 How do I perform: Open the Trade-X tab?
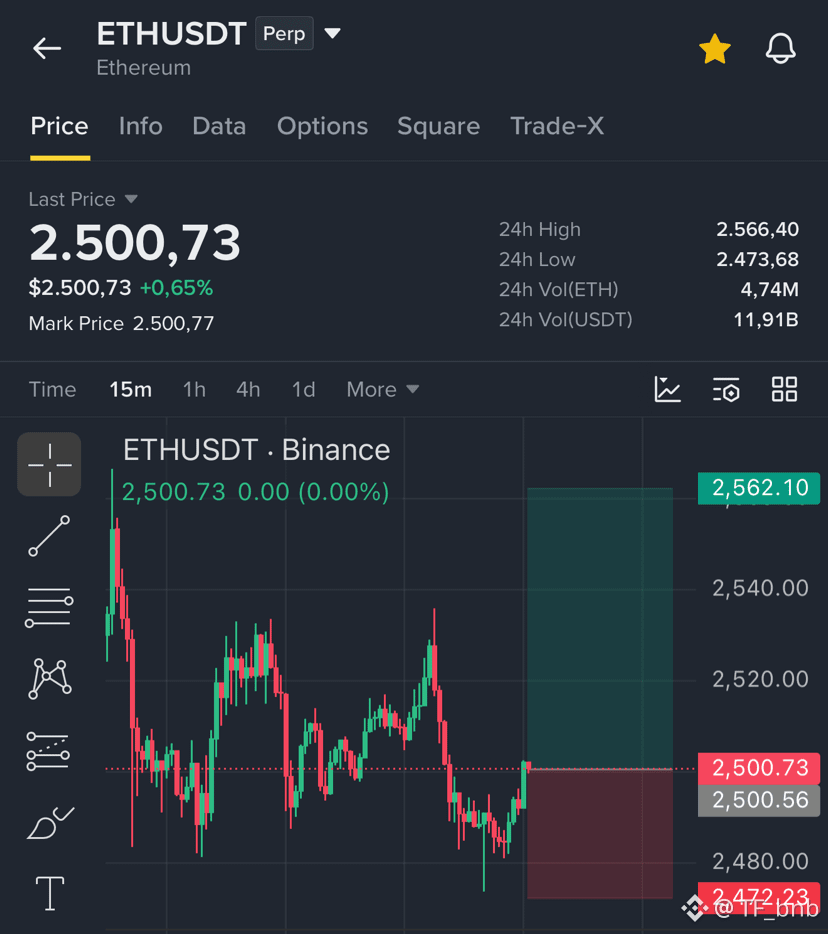557,126
